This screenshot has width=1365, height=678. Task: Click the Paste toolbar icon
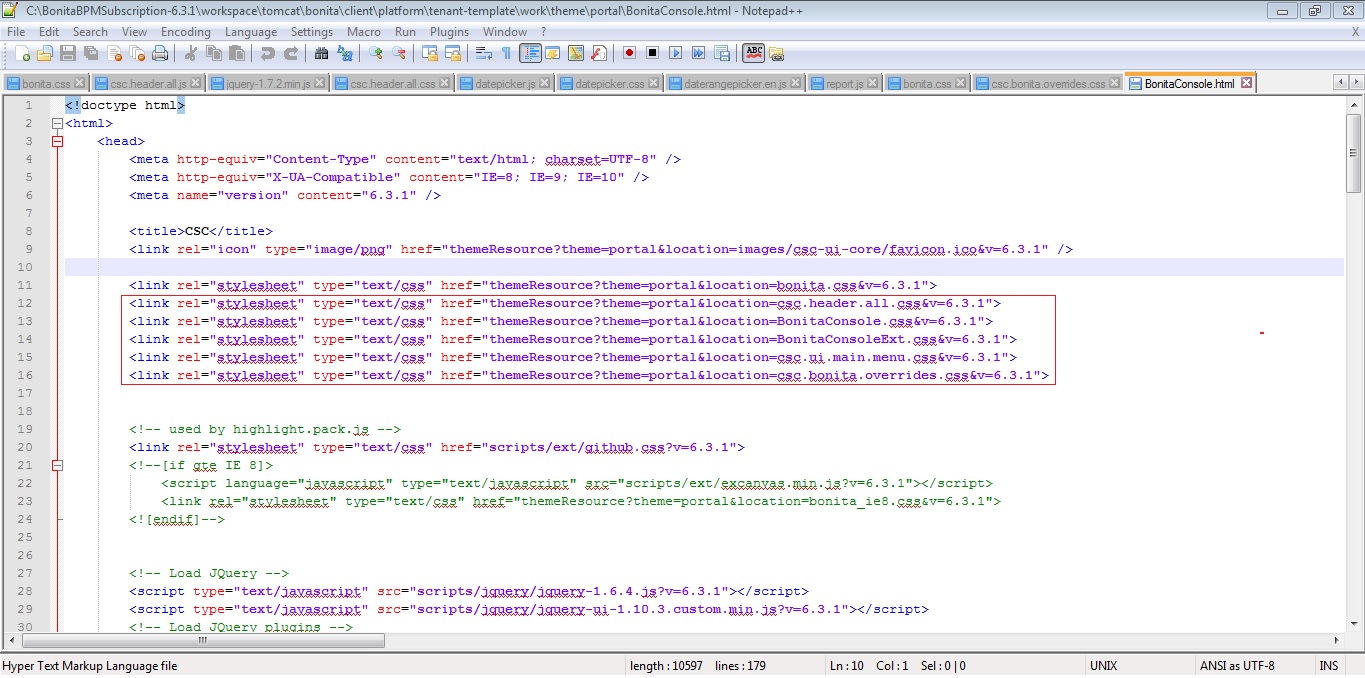[237, 53]
